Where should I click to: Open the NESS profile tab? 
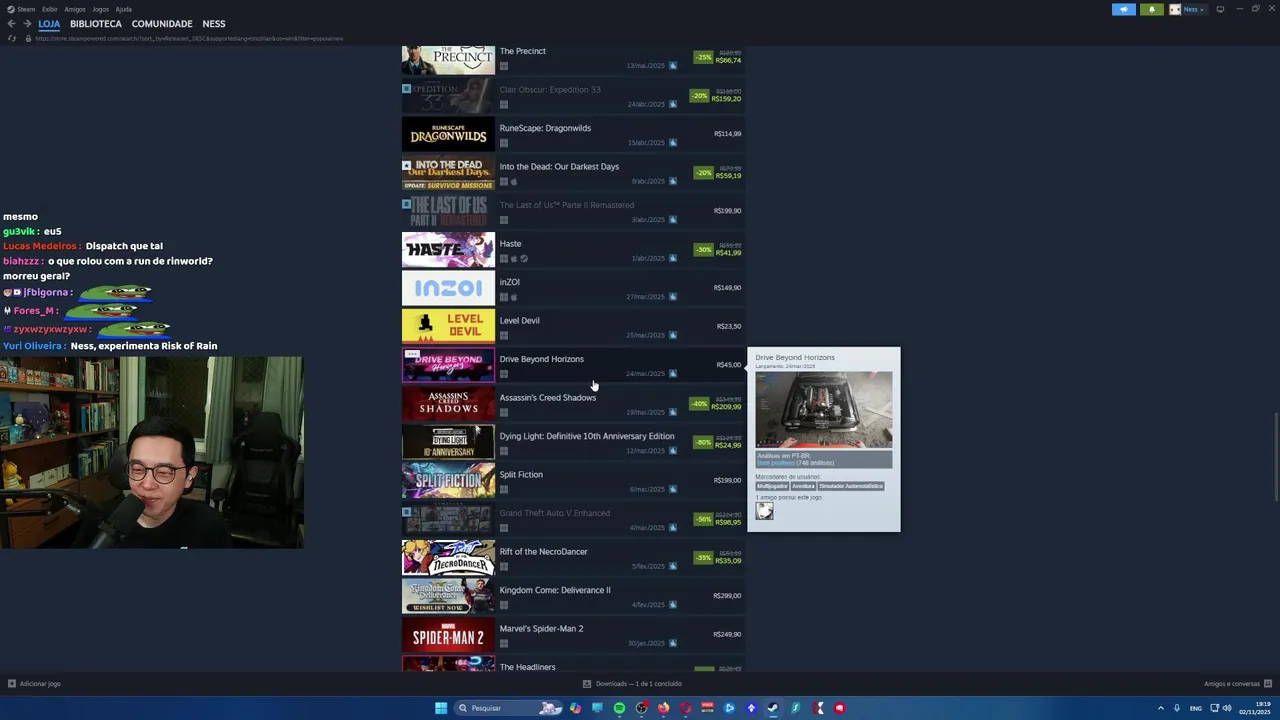pos(214,24)
